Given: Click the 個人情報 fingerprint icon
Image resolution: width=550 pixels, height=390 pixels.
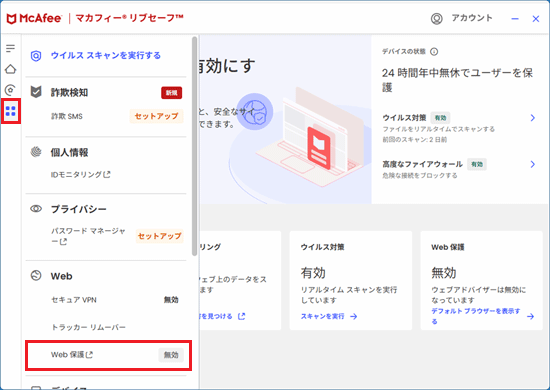Looking at the screenshot, I should pyautogui.click(x=36, y=152).
